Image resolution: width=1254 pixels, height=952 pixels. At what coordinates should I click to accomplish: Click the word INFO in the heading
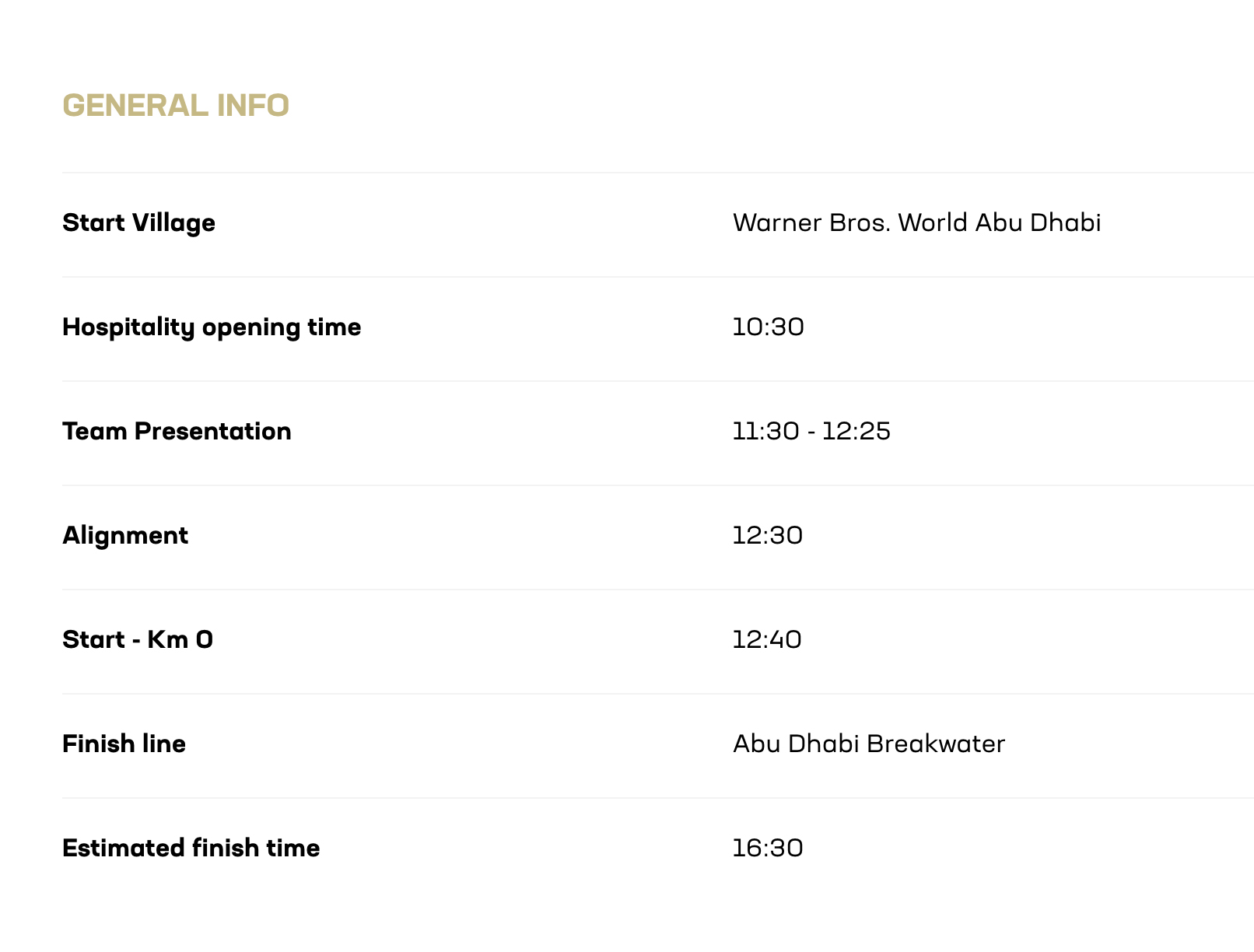[x=253, y=106]
